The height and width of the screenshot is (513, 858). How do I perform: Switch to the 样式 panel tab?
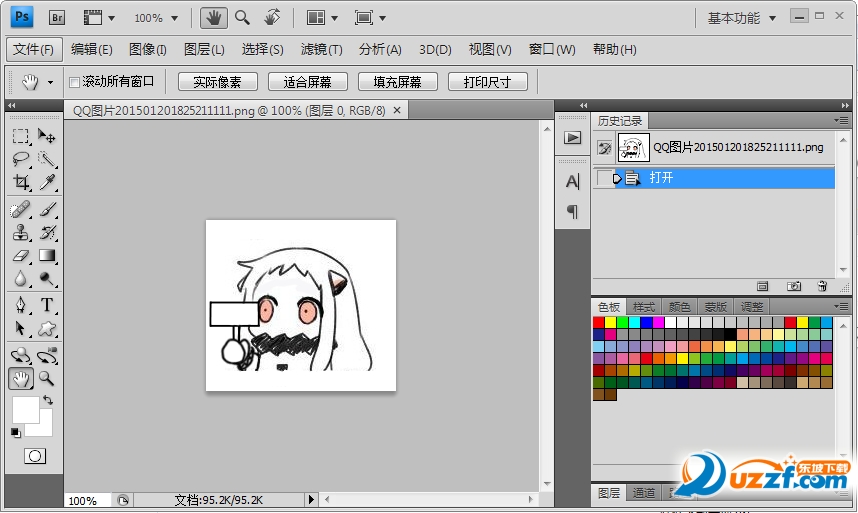tap(644, 307)
